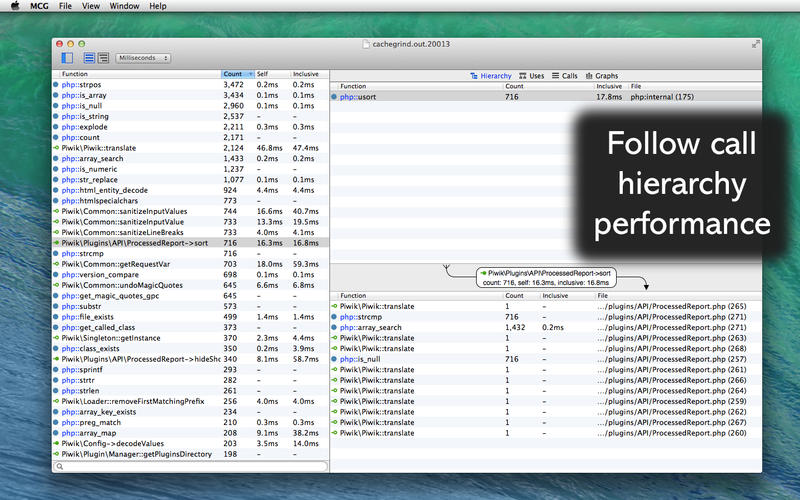This screenshot has width=800, height=500.
Task: Select php::usort in the callers table
Action: tap(546, 97)
